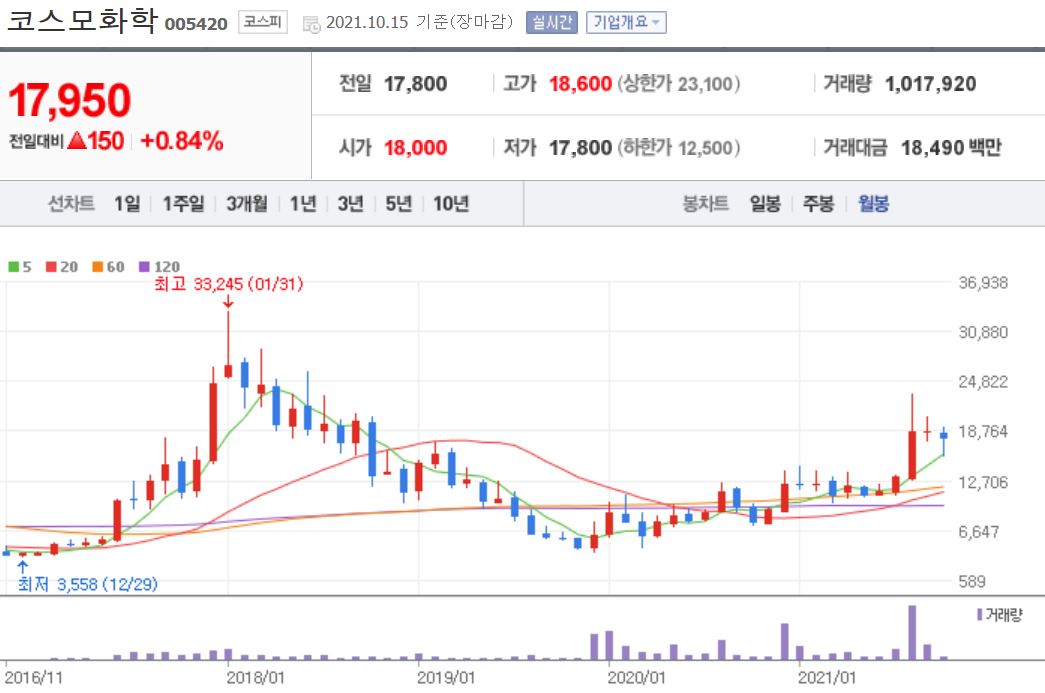Image resolution: width=1045 pixels, height=693 pixels.
Task: Click the stock code 005420
Action: pyautogui.click(x=196, y=24)
